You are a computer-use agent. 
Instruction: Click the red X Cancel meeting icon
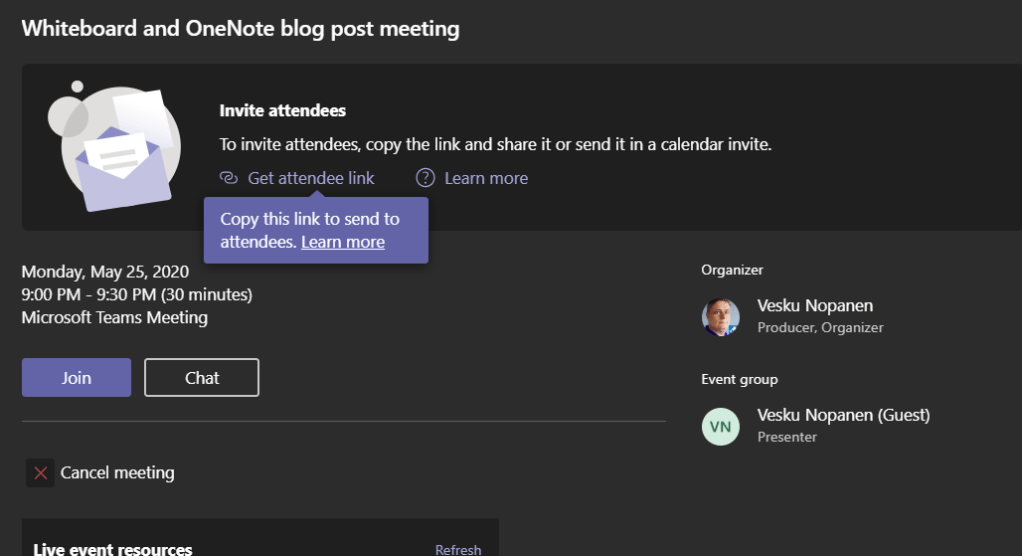click(40, 473)
